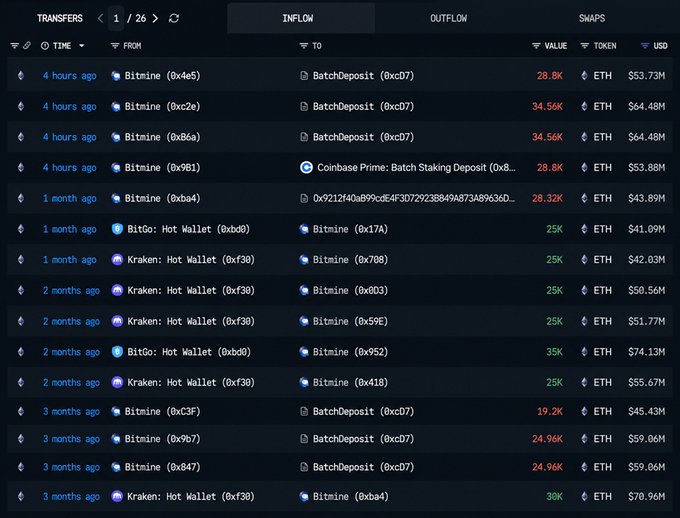The image size is (680, 518).
Task: Open sender Bitmine (0xC3F)
Action: click(x=162, y=411)
